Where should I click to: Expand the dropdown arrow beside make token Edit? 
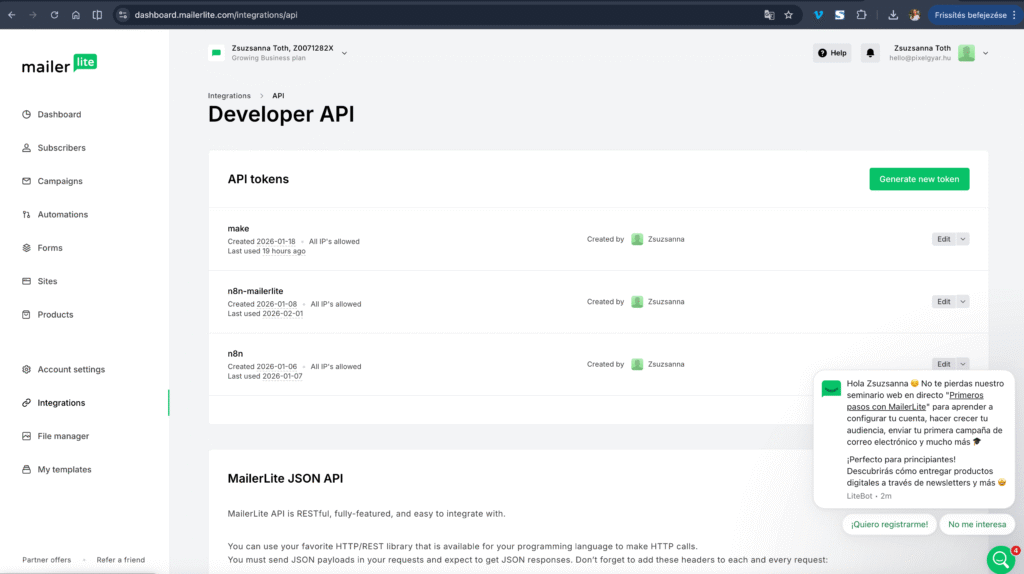coord(963,239)
